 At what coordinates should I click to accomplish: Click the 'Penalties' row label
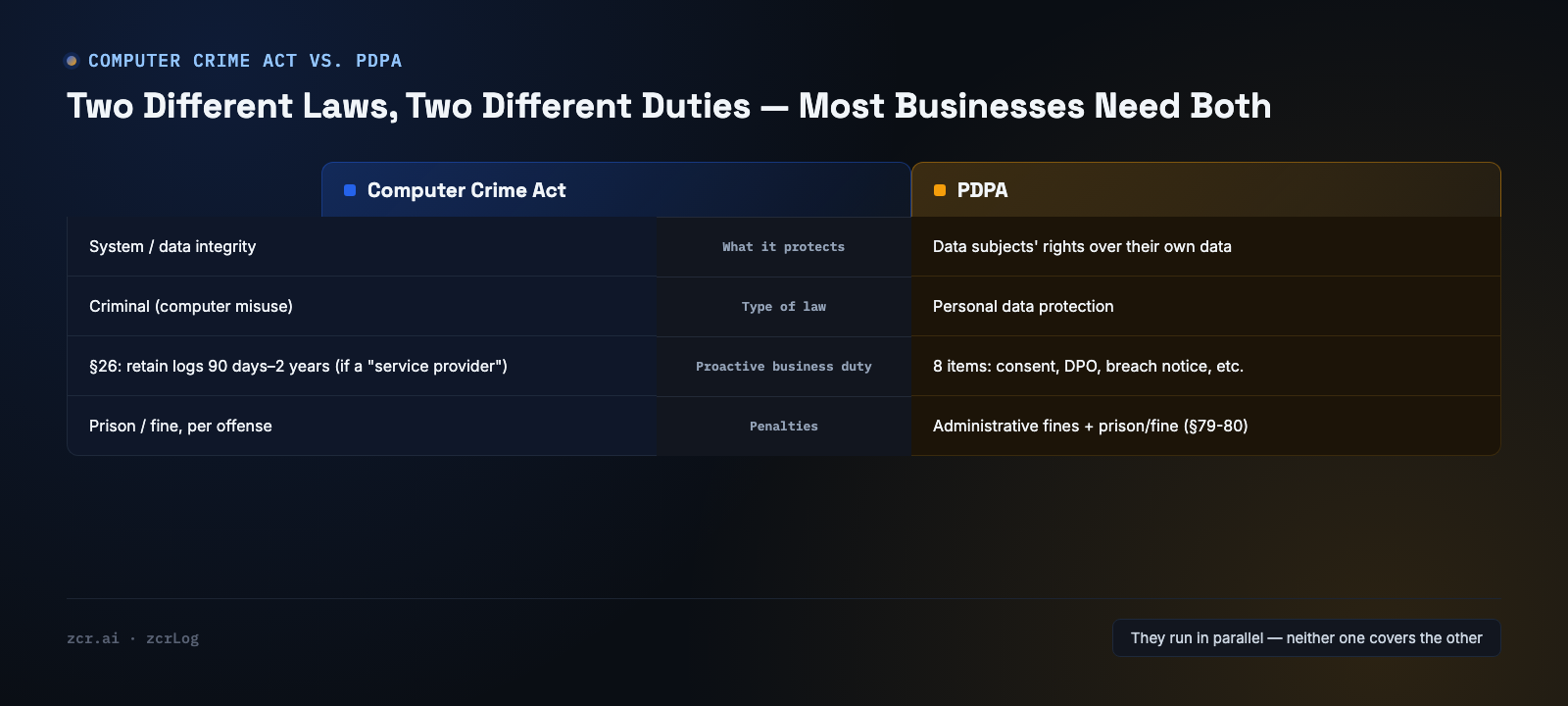784,427
